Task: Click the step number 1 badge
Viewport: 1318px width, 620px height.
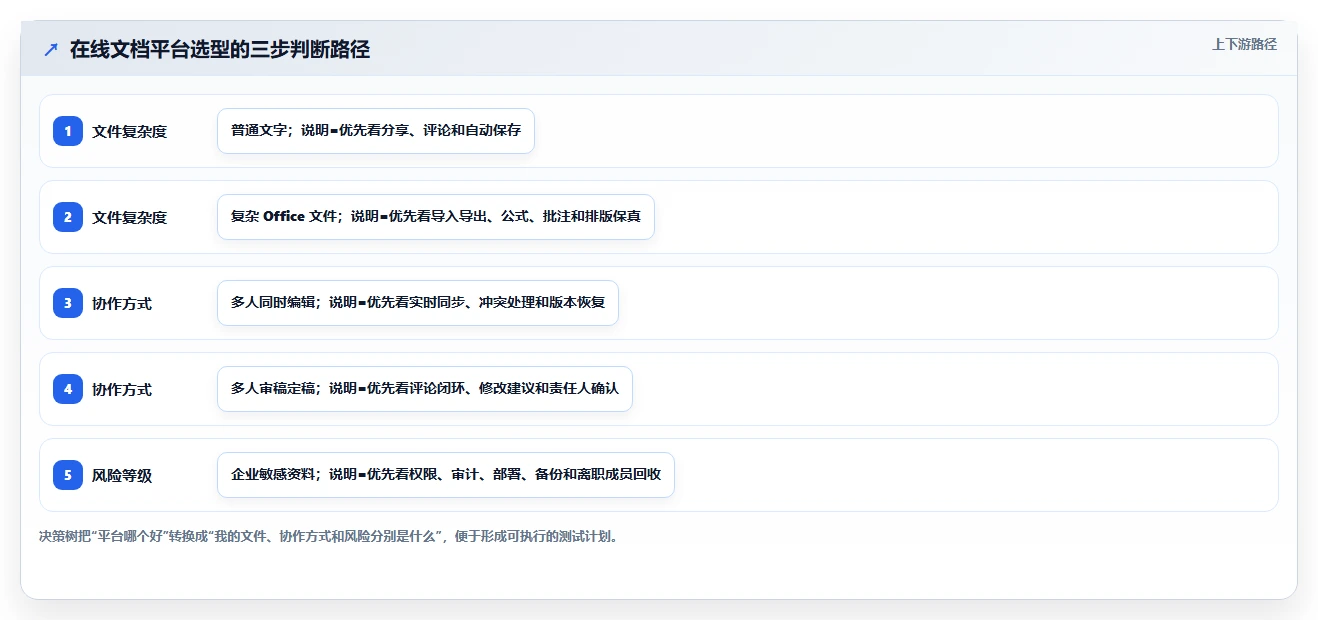Action: (x=68, y=131)
